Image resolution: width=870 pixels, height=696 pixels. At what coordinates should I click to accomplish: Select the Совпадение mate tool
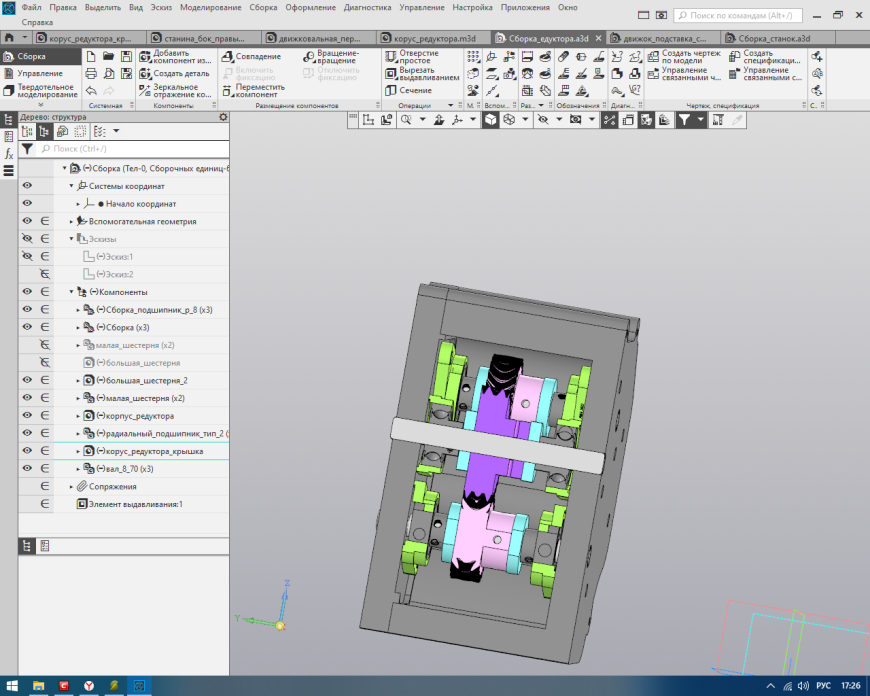pos(258,57)
